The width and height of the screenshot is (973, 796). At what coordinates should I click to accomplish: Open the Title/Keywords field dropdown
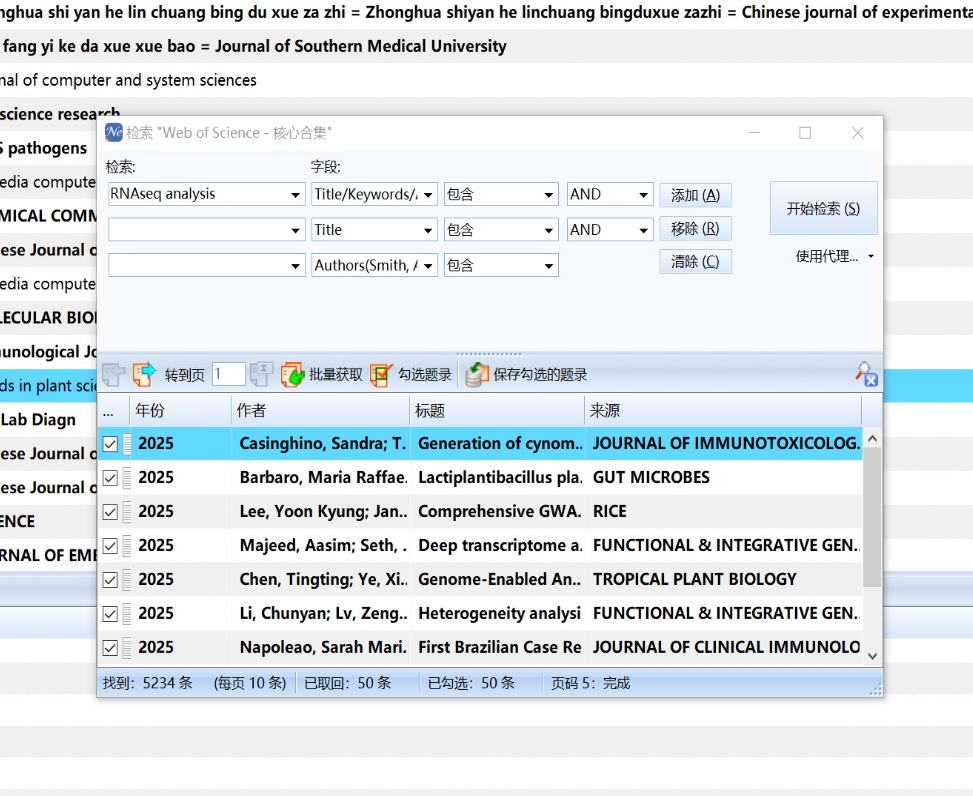(x=428, y=195)
